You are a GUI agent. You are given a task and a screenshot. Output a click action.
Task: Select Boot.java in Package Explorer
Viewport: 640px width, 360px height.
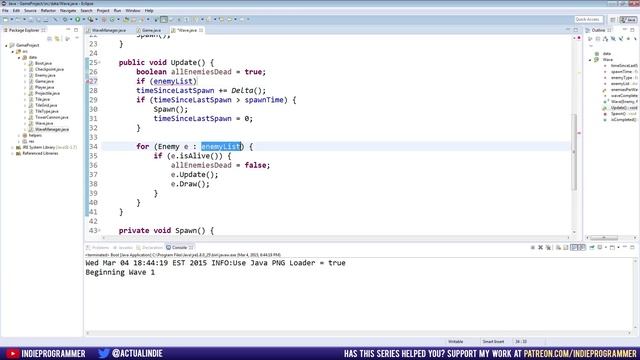(43, 64)
